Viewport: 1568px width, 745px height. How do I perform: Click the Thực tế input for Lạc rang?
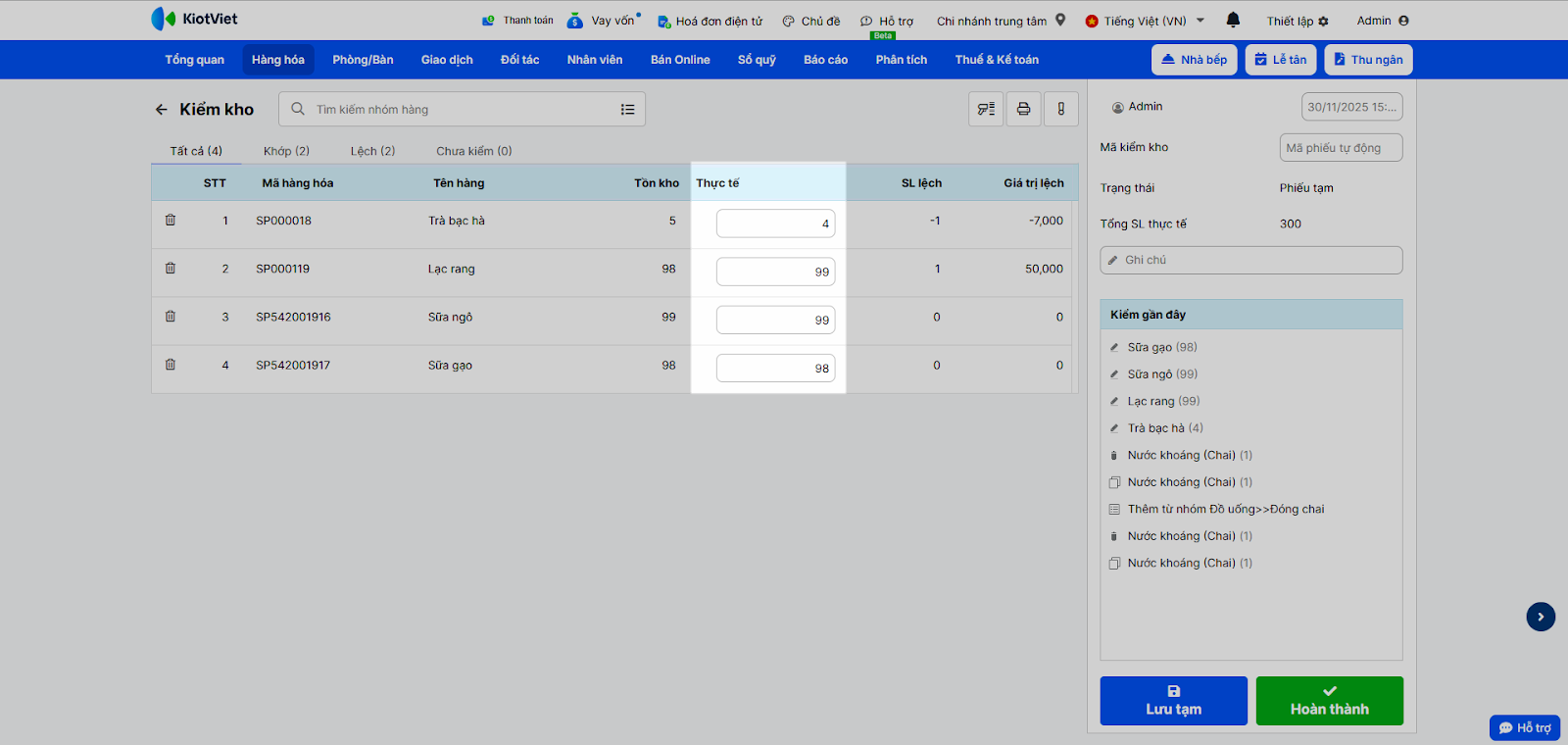pos(775,272)
